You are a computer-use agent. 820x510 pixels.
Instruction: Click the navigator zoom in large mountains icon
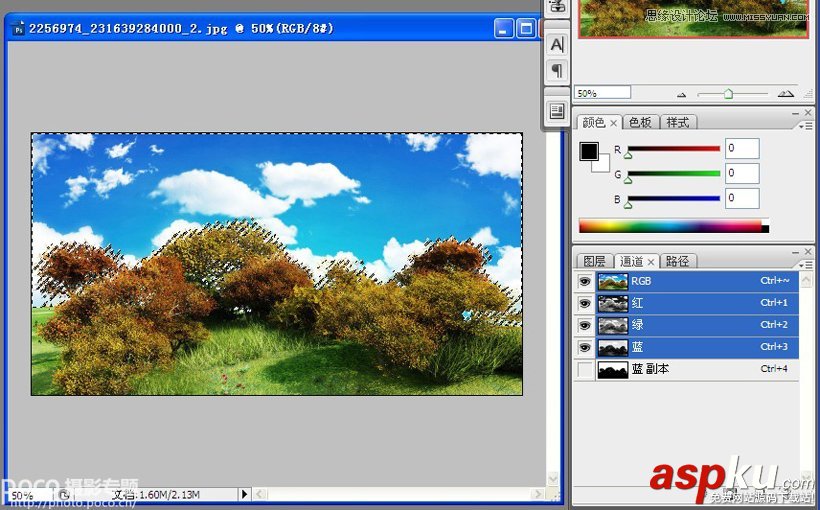pyautogui.click(x=785, y=94)
